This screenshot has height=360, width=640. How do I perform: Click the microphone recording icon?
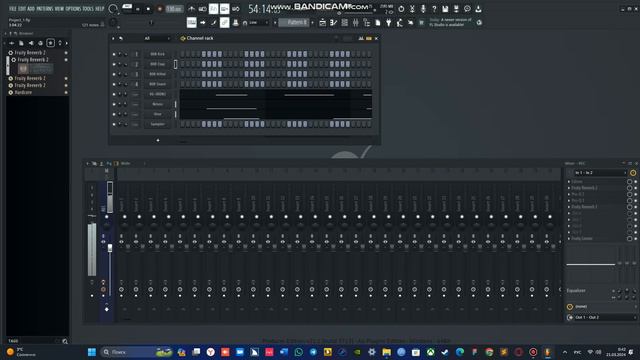tap(423, 9)
